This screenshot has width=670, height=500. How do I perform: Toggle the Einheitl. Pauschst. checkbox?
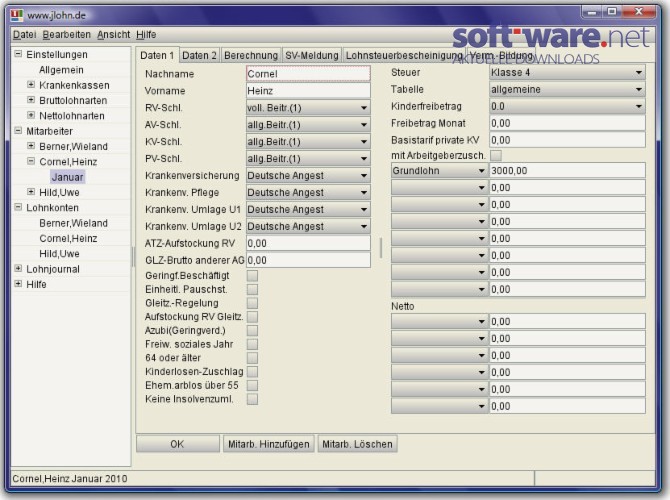(253, 289)
